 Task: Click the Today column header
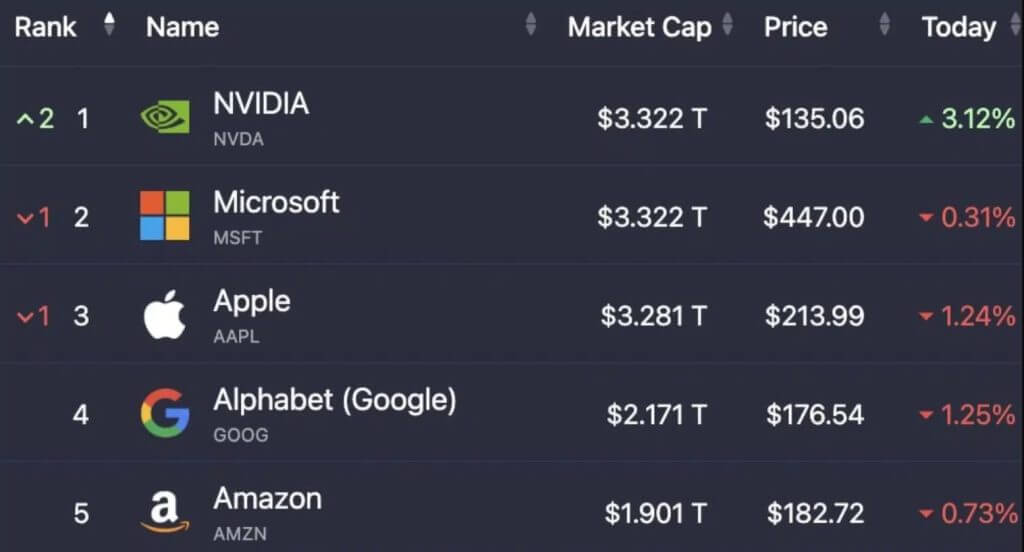coord(959,27)
